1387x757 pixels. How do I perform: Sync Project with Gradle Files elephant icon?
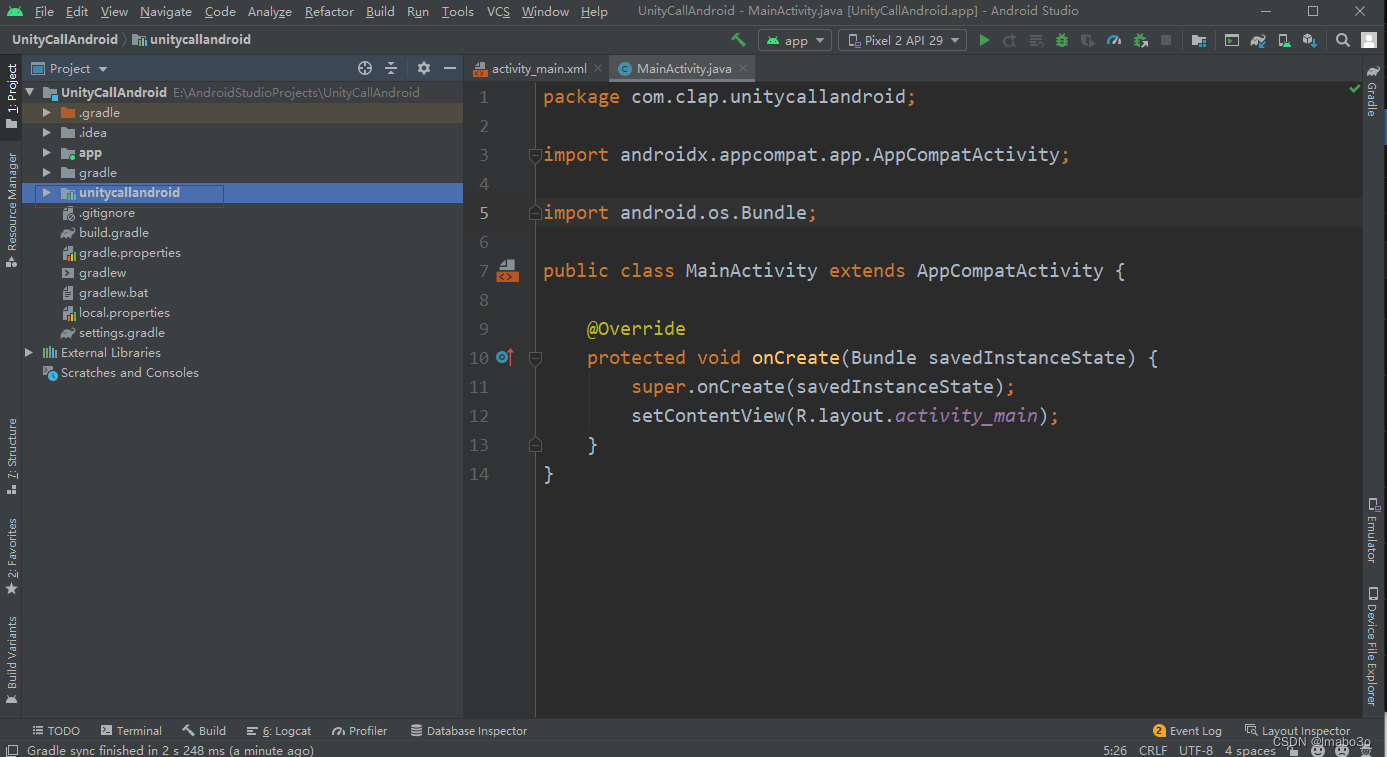pos(1258,41)
